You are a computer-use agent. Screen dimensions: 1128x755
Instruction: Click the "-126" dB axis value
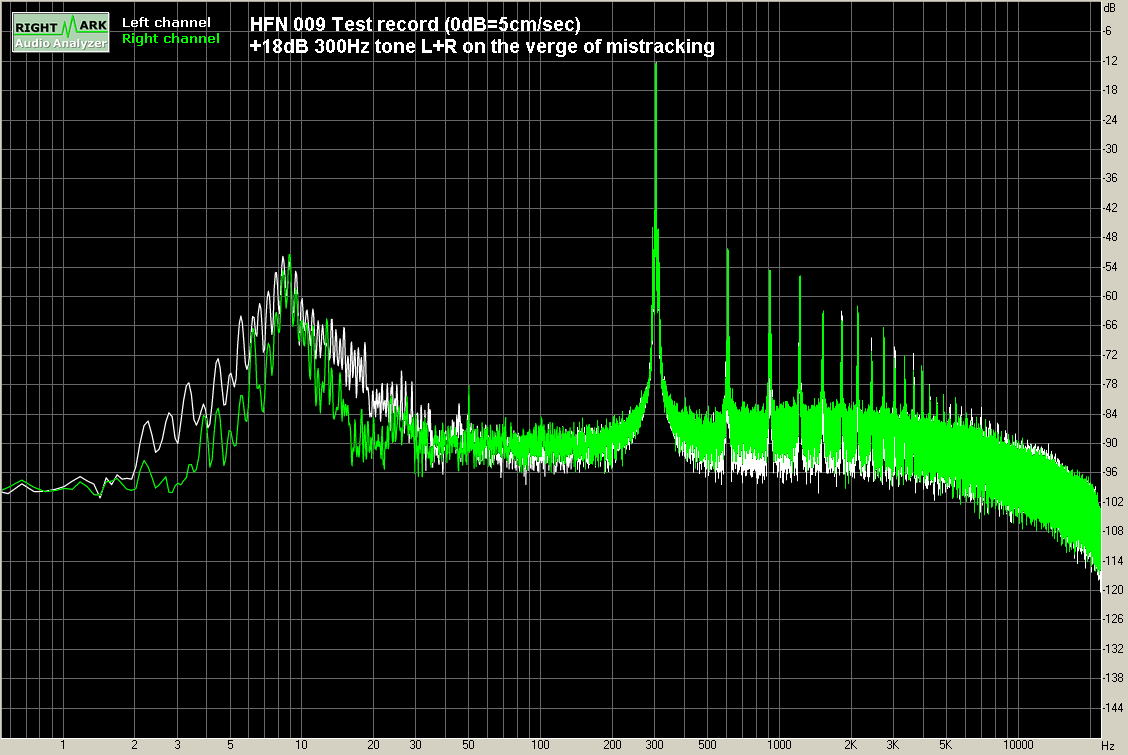click(x=1113, y=619)
